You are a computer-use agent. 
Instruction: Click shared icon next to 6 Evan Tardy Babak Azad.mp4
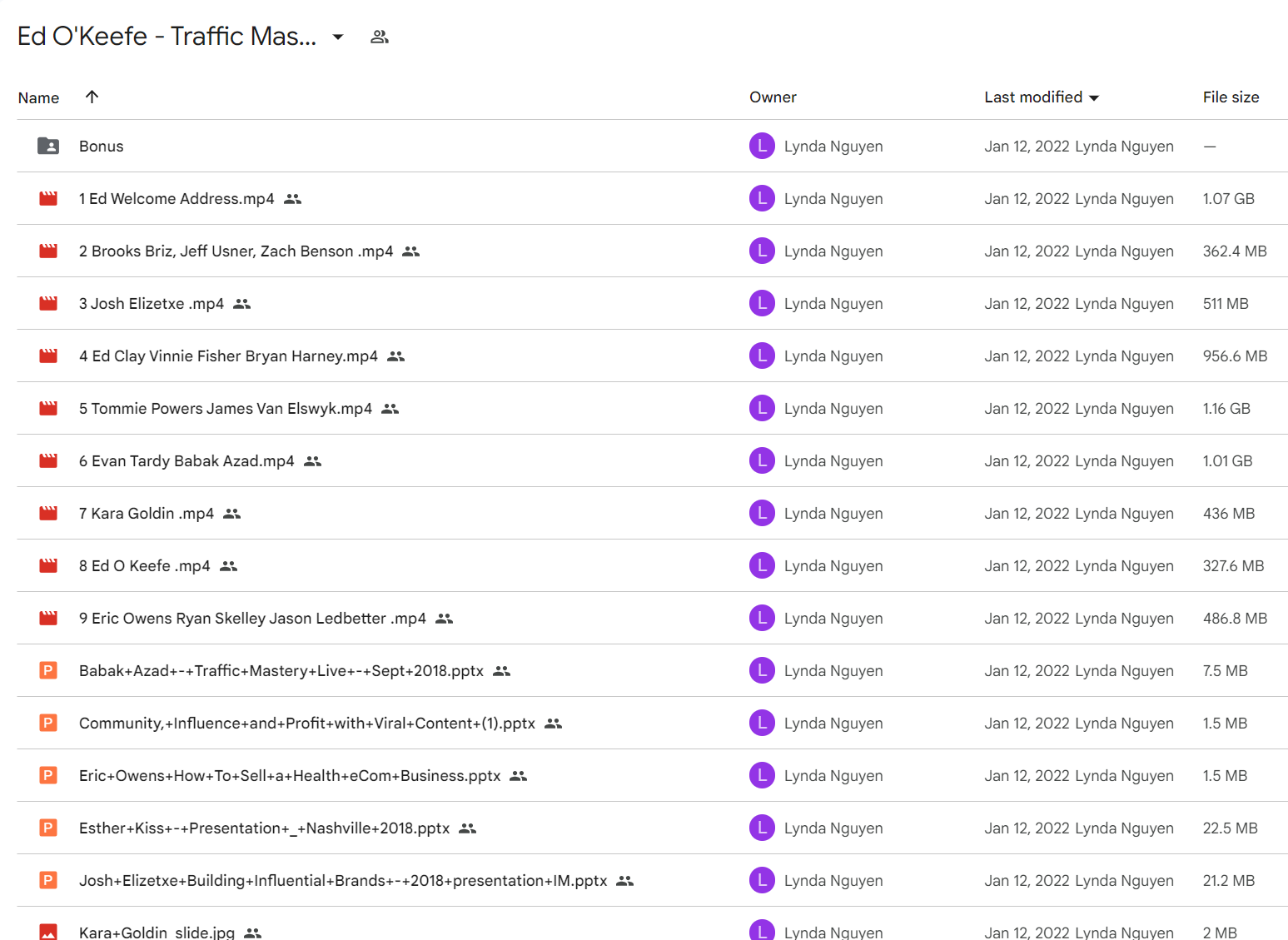[313, 461]
